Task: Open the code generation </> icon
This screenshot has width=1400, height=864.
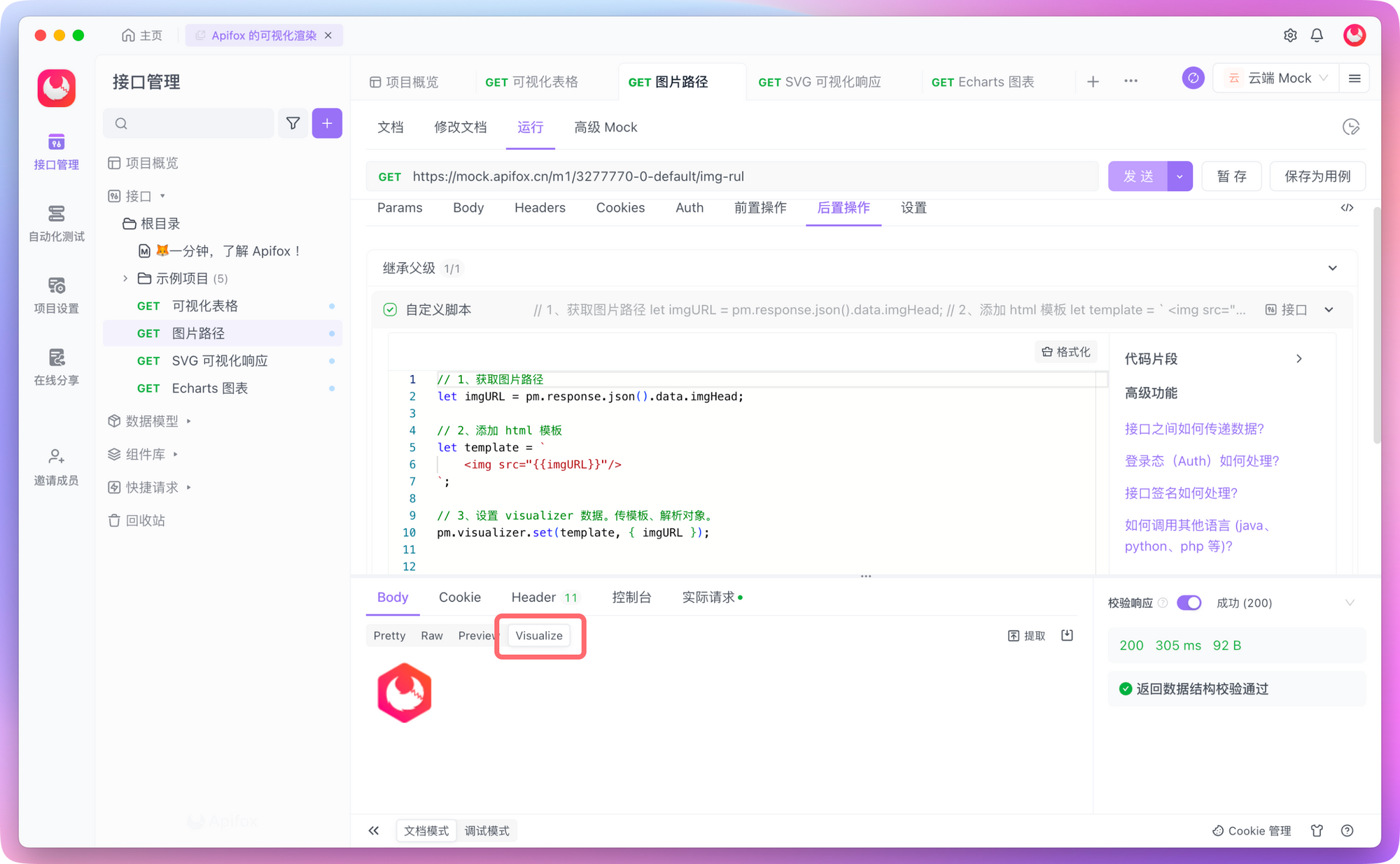Action: click(x=1347, y=208)
